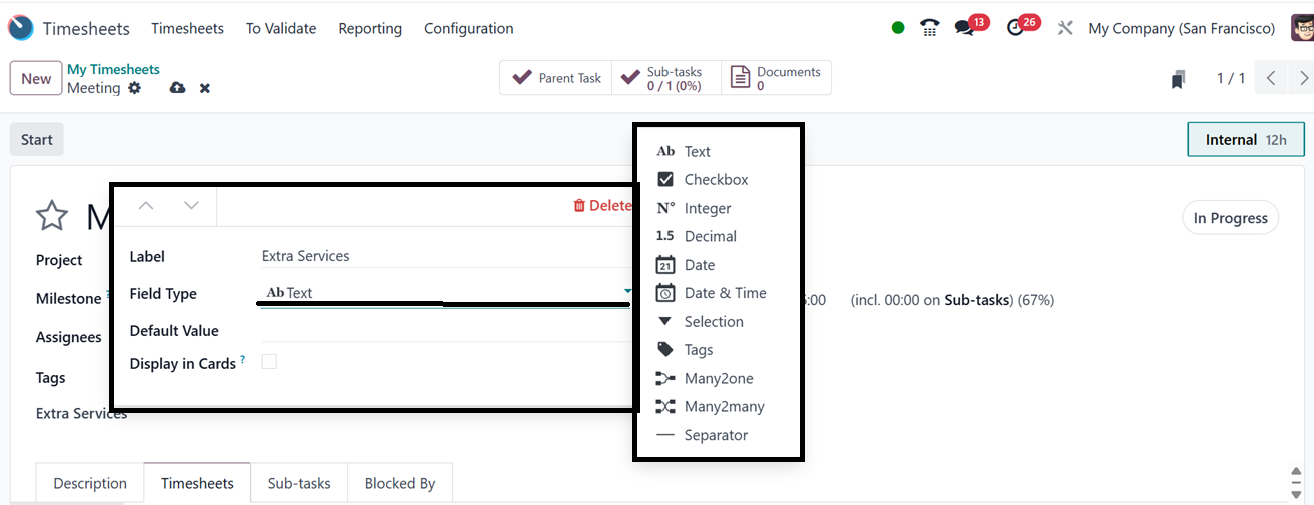Image resolution: width=1314 pixels, height=505 pixels.
Task: Click the gear icon beside Meeting
Action: (134, 88)
